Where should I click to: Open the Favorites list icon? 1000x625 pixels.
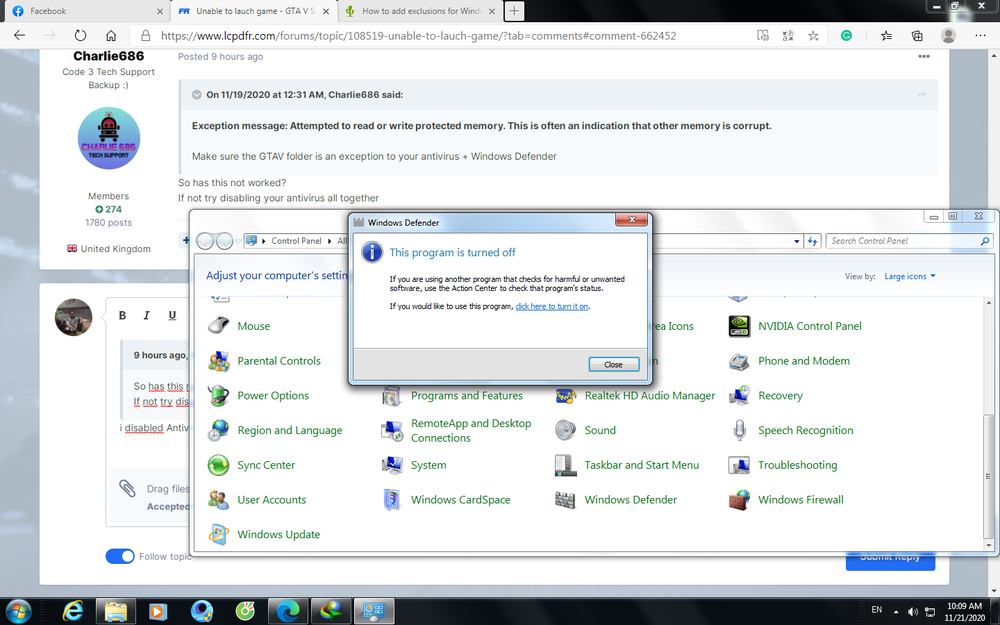tap(886, 36)
